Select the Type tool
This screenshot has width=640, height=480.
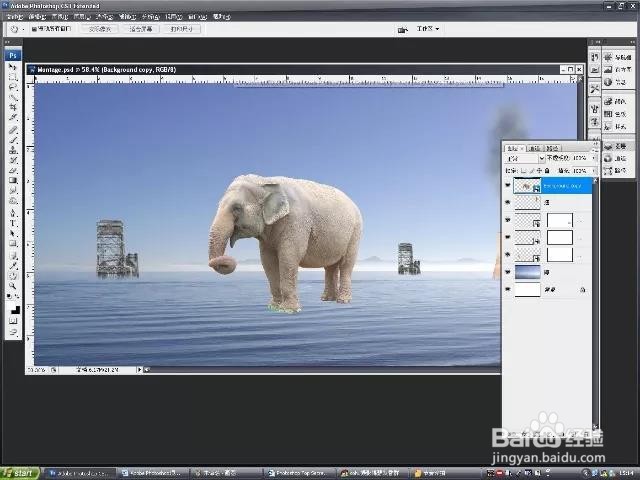pos(13,223)
